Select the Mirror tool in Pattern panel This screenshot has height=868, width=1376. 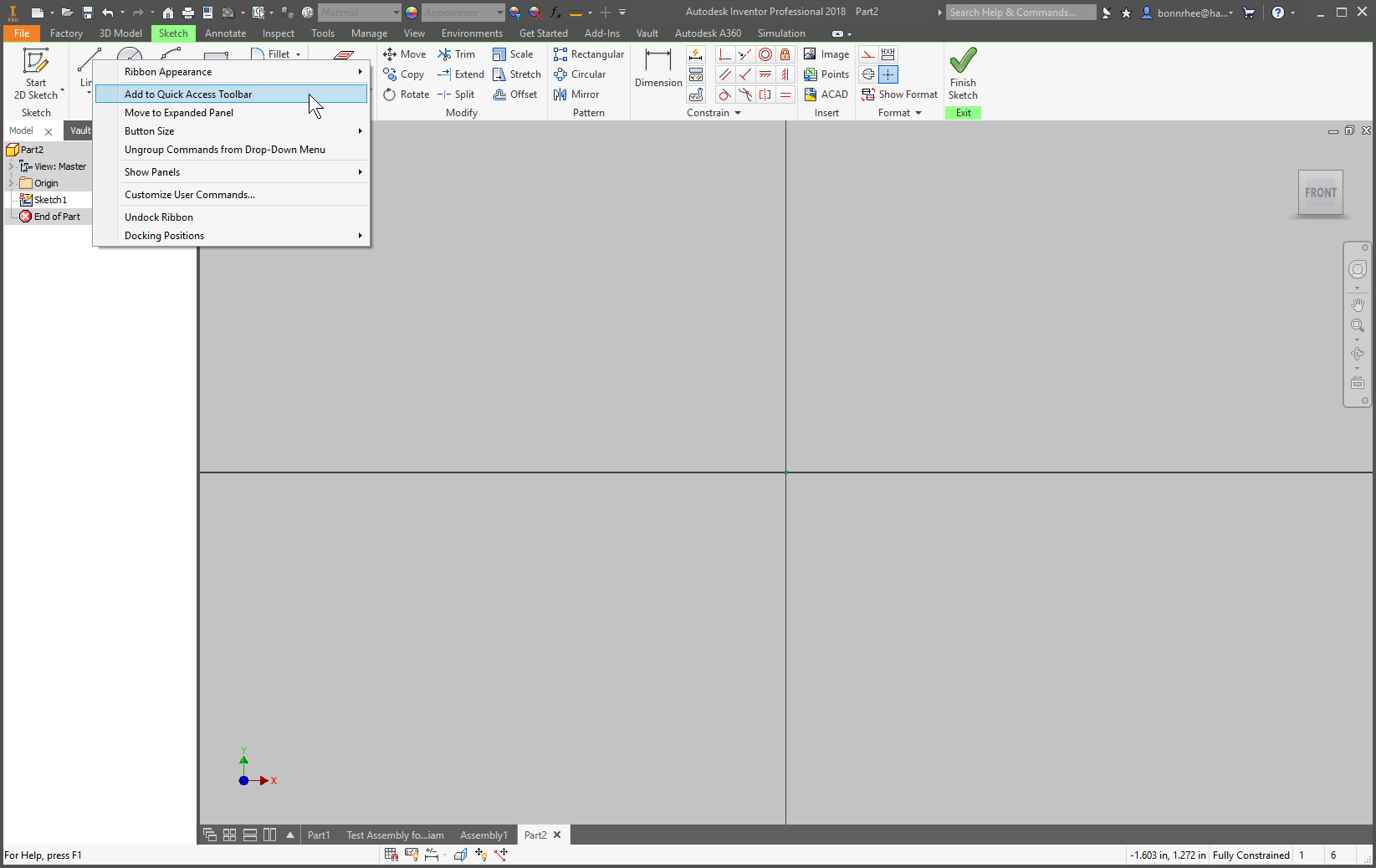(575, 94)
